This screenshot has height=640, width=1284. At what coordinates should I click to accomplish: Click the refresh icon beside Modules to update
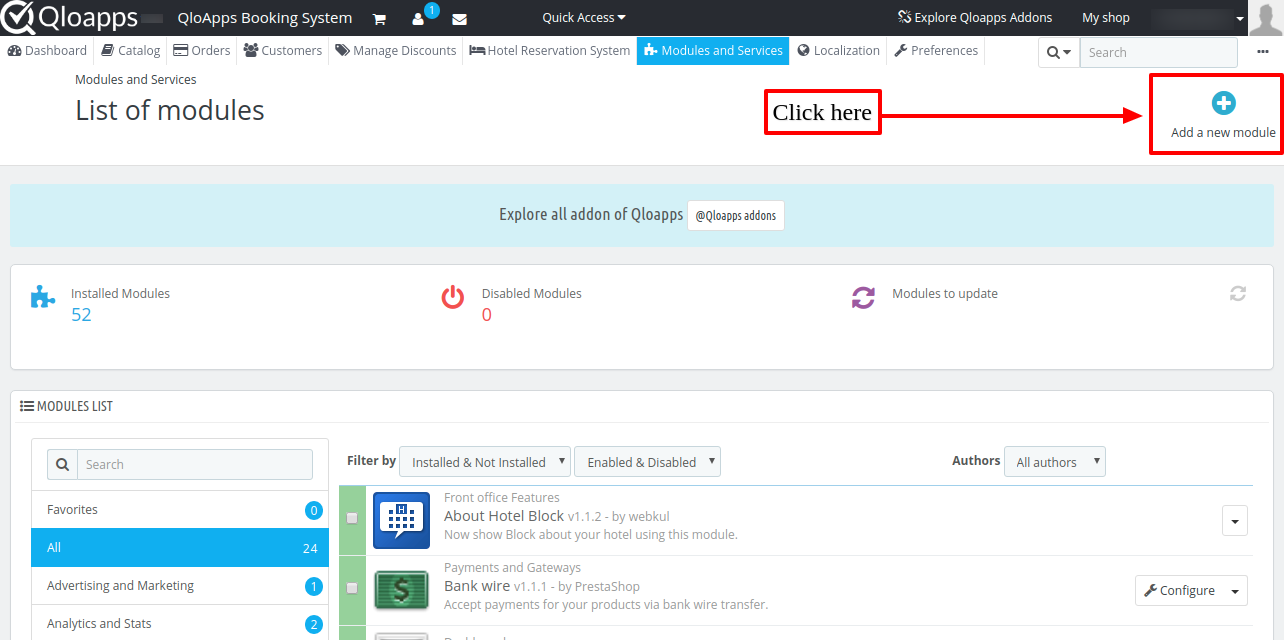pos(1238,294)
